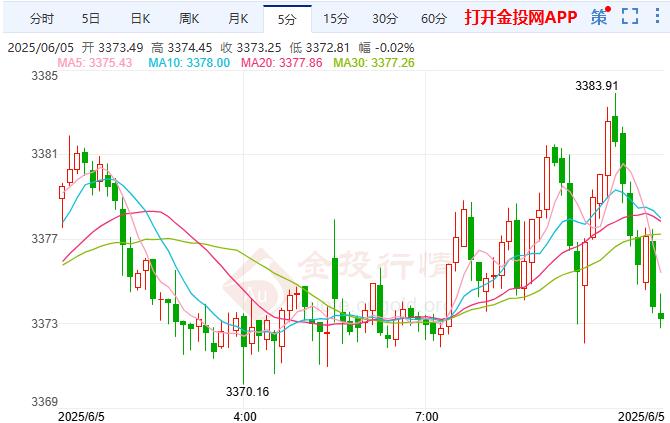Click the 打开金投网APP link
Viewport: 670px width, 423px height.
[521, 17]
